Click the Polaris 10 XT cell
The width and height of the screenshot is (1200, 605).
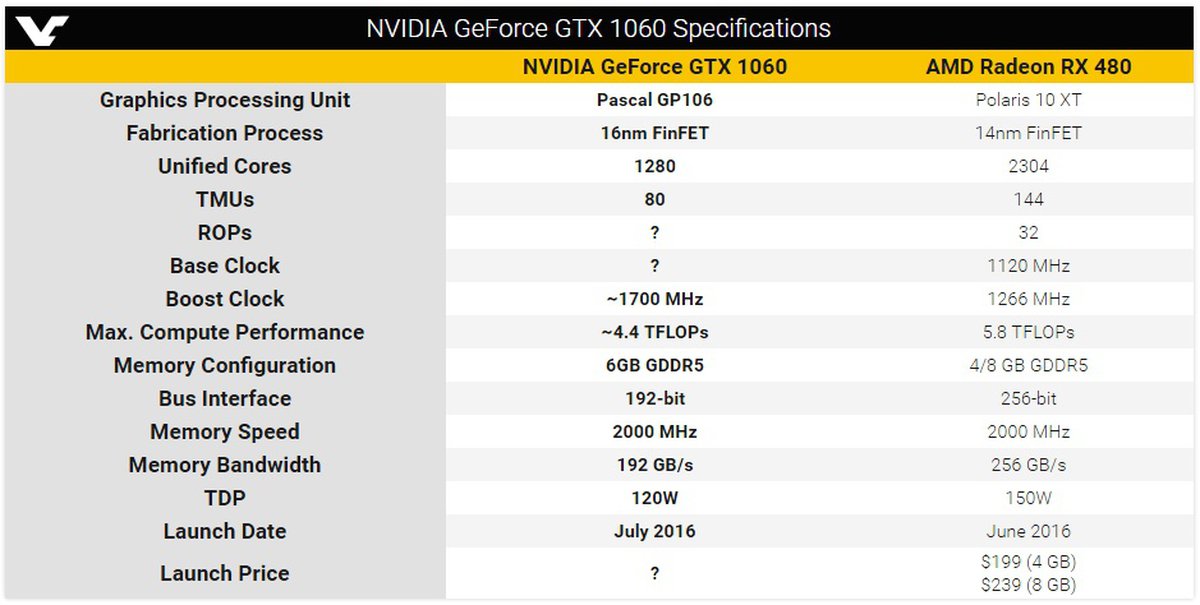(x=1028, y=100)
